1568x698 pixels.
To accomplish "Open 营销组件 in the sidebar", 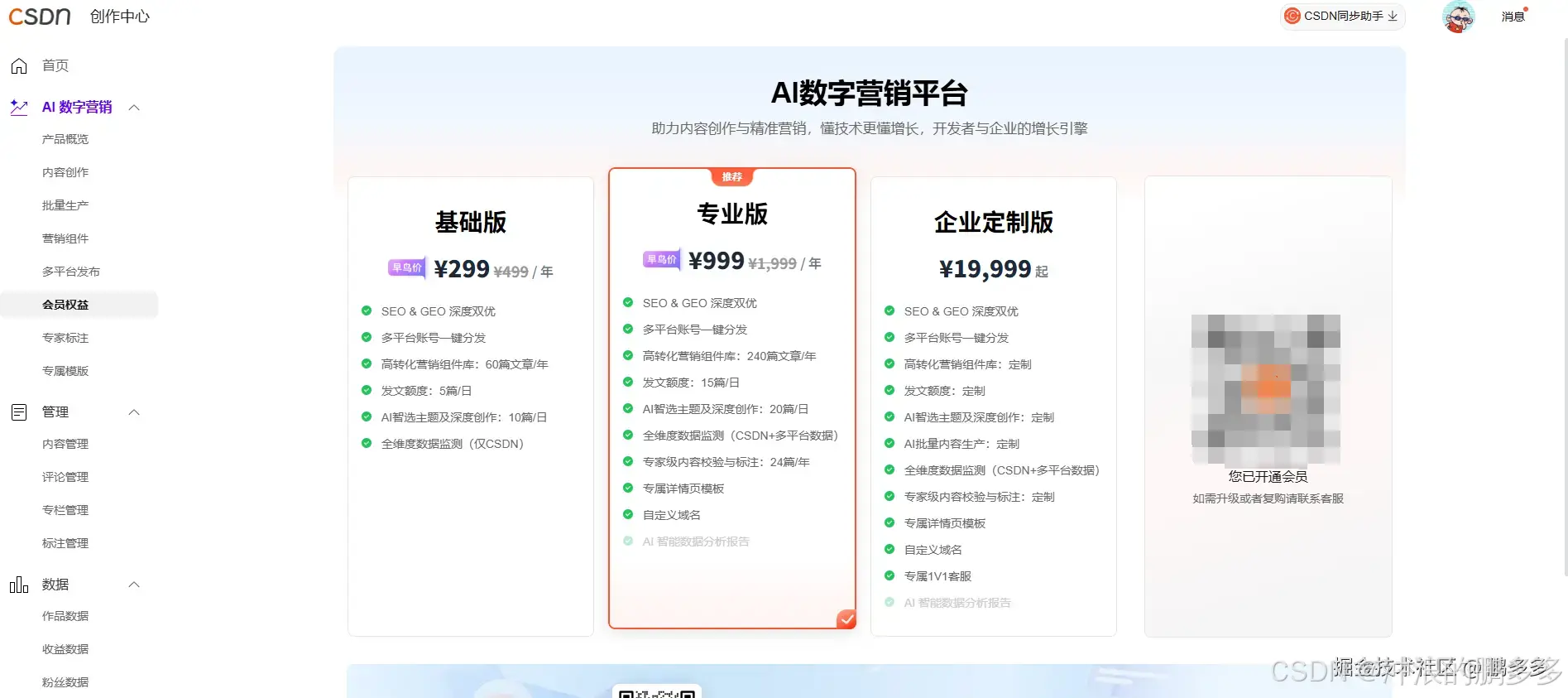I will (x=65, y=238).
